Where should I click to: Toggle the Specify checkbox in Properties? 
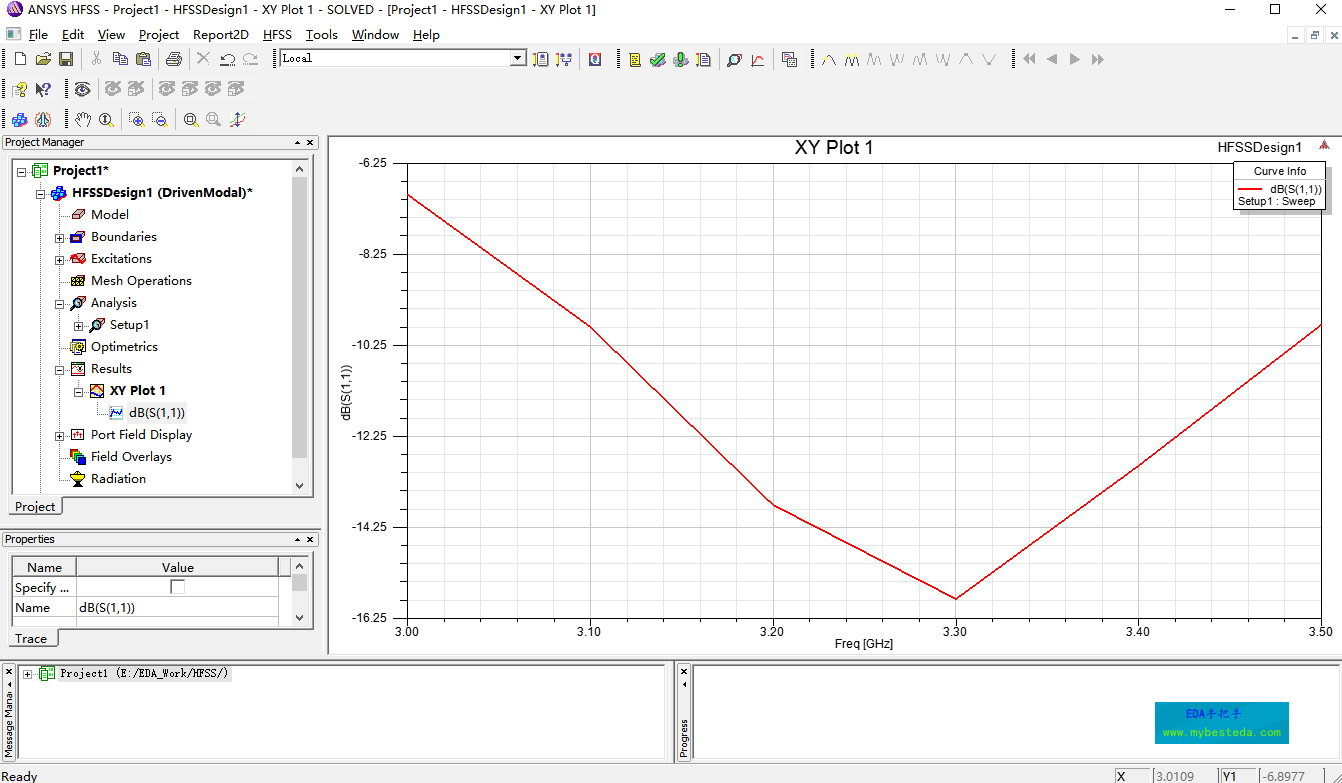click(177, 587)
